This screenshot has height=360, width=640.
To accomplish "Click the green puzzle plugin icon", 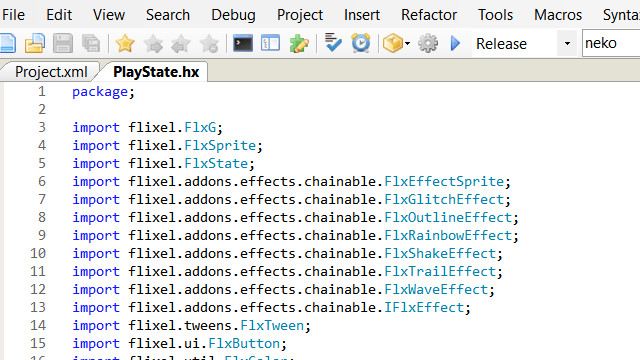I will [x=299, y=43].
